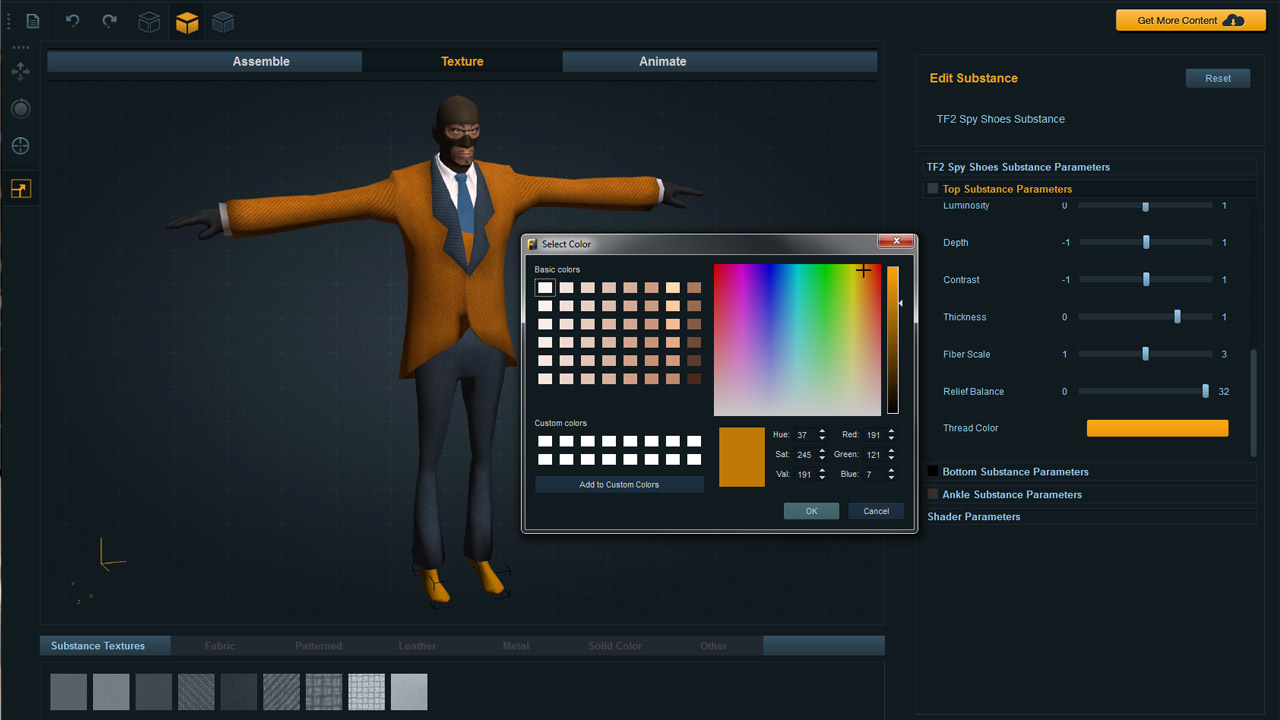Screen dimensions: 1280x720
Task: Toggle the Ankle Substance Parameters checkbox
Action: [933, 494]
